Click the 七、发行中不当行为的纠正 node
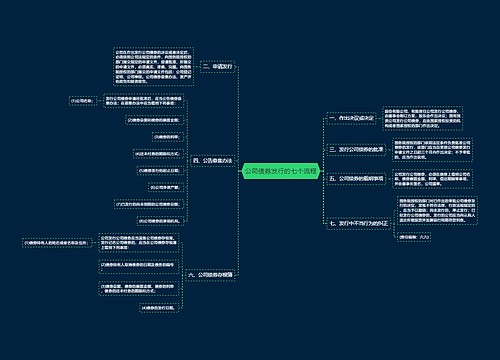 (359, 223)
